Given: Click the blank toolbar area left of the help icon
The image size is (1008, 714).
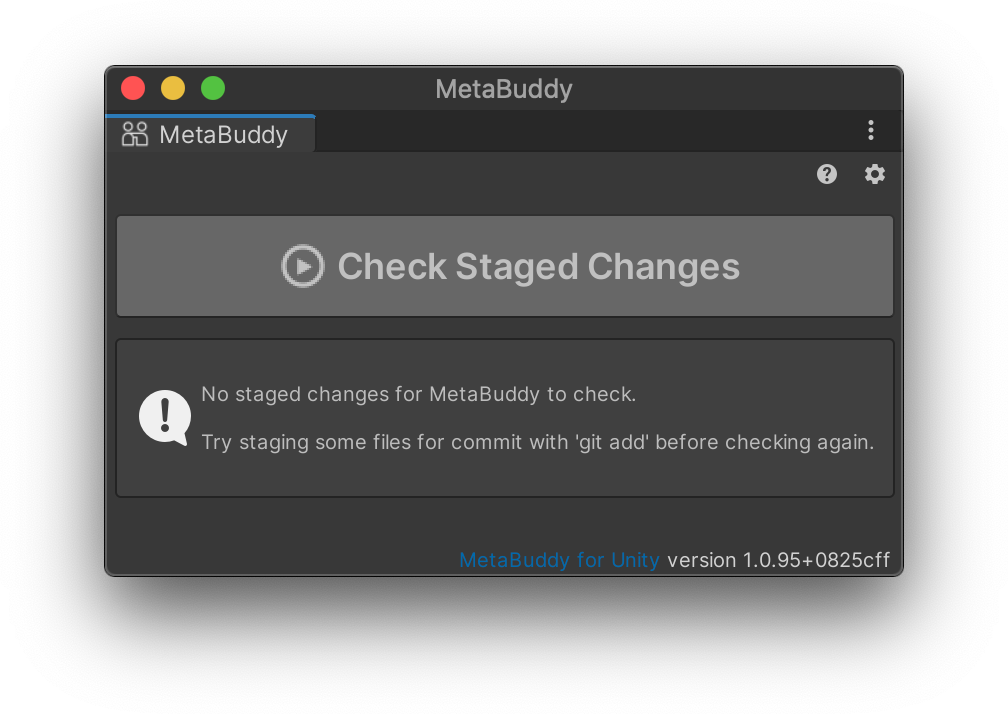Looking at the screenshot, I should [460, 174].
